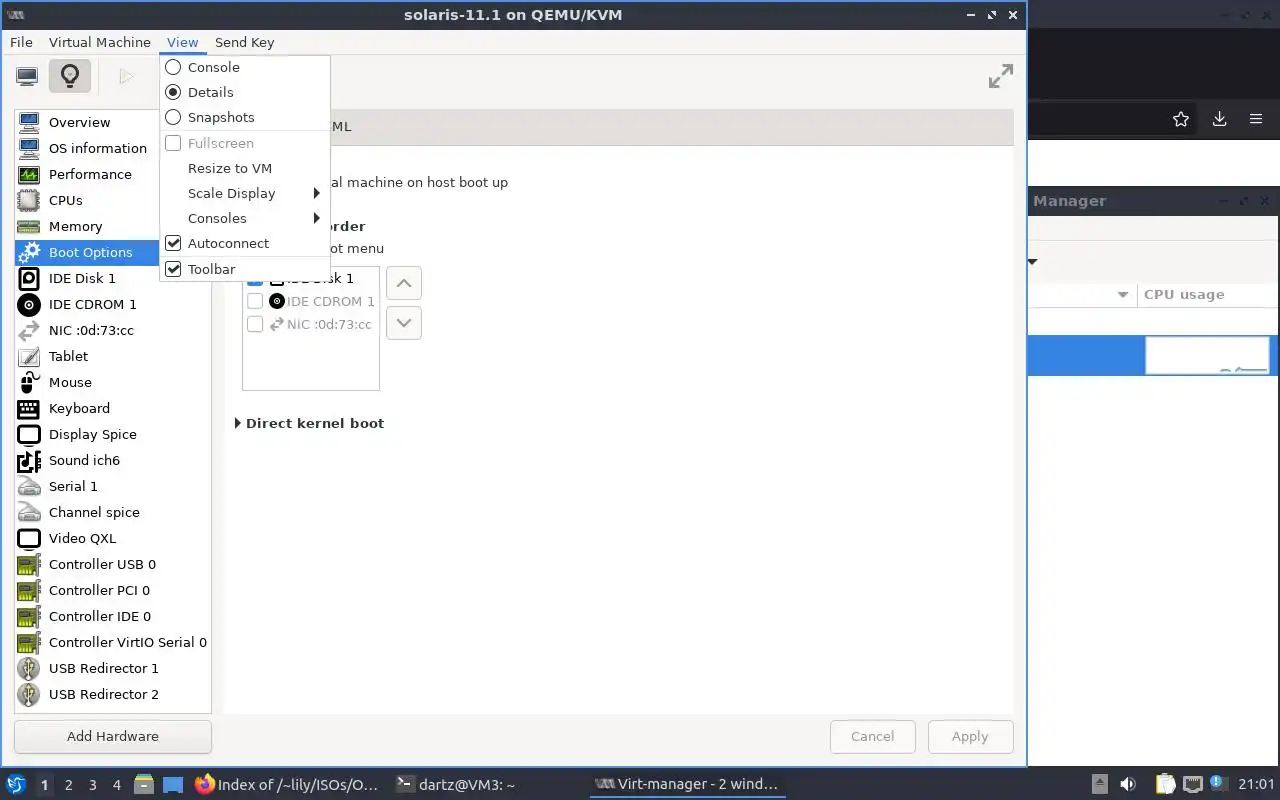1280x800 pixels.
Task: Select the Video QXL icon
Action: tap(29, 538)
